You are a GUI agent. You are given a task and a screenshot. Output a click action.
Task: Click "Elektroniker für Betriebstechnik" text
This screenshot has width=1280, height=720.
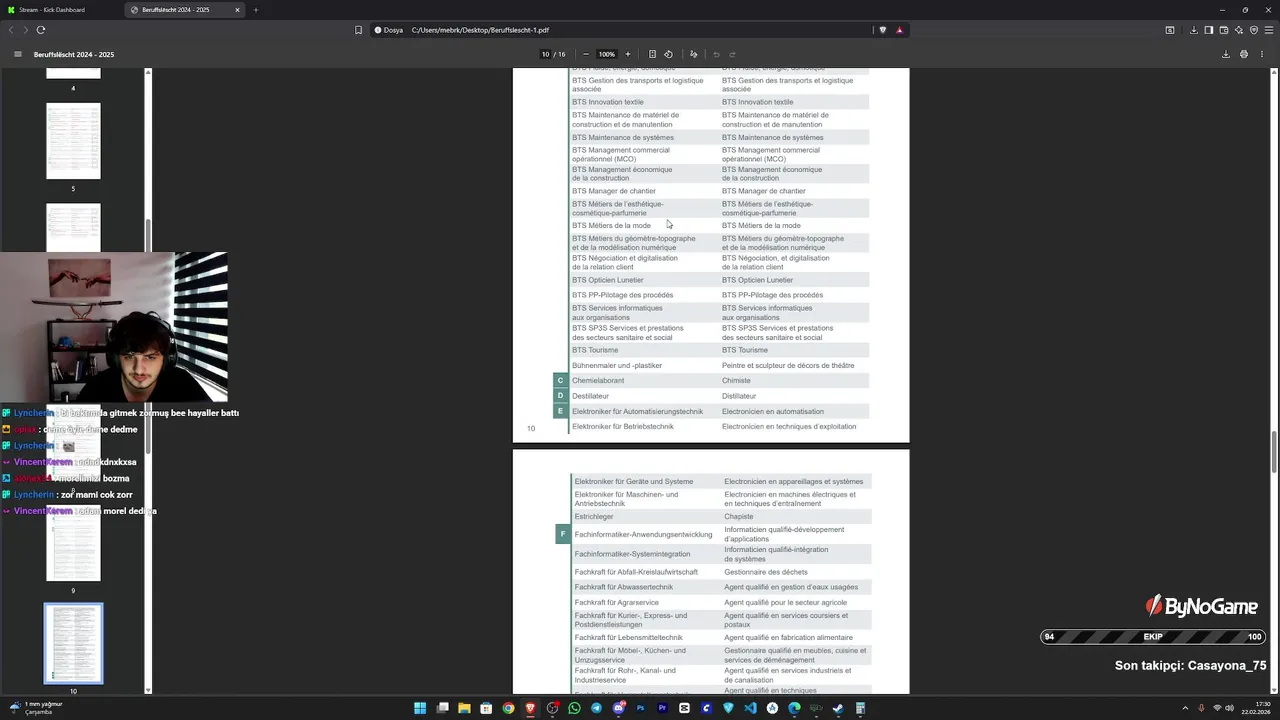coord(623,427)
